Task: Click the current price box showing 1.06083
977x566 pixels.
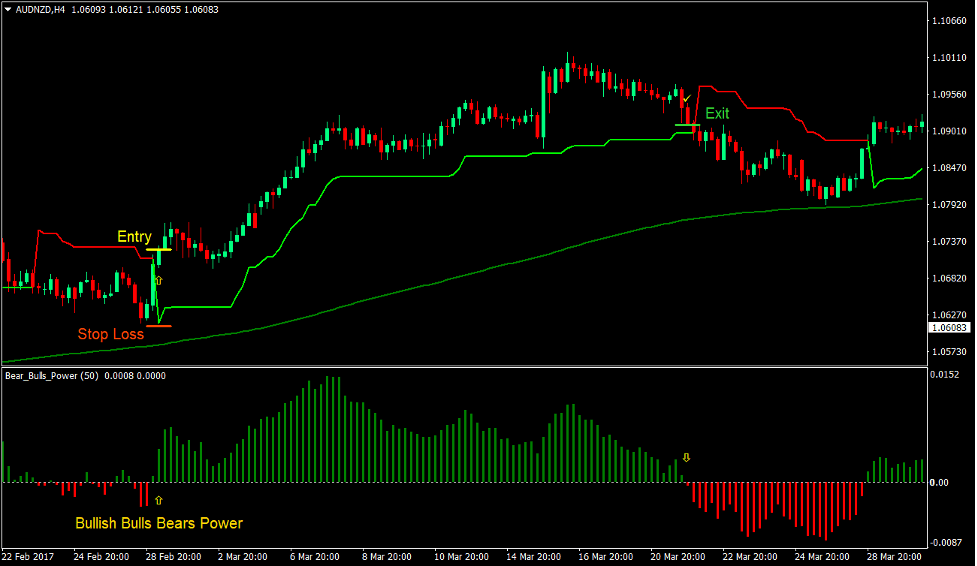Action: 948,327
